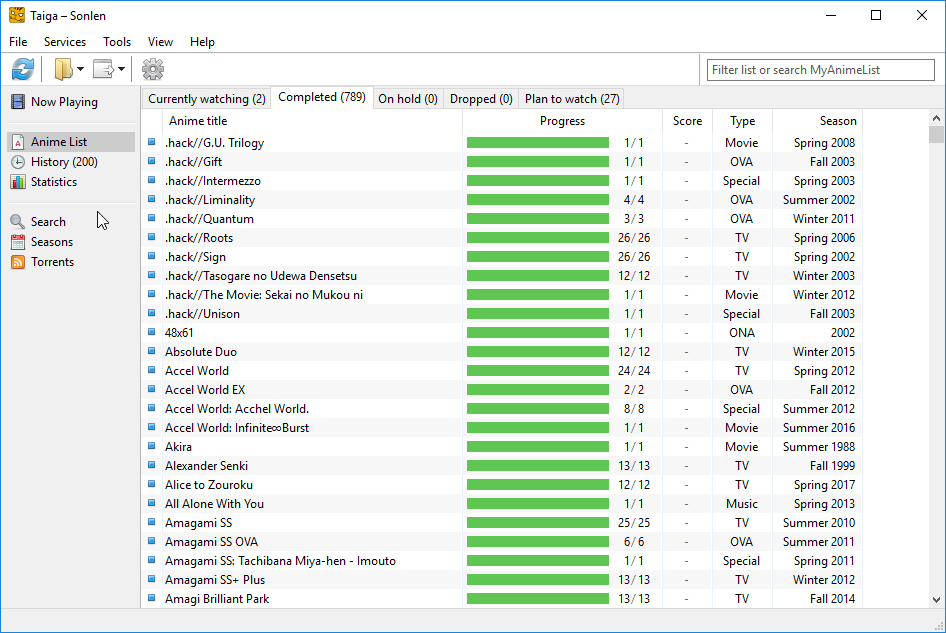Select All Alone With You title
946x633 pixels.
click(x=214, y=504)
